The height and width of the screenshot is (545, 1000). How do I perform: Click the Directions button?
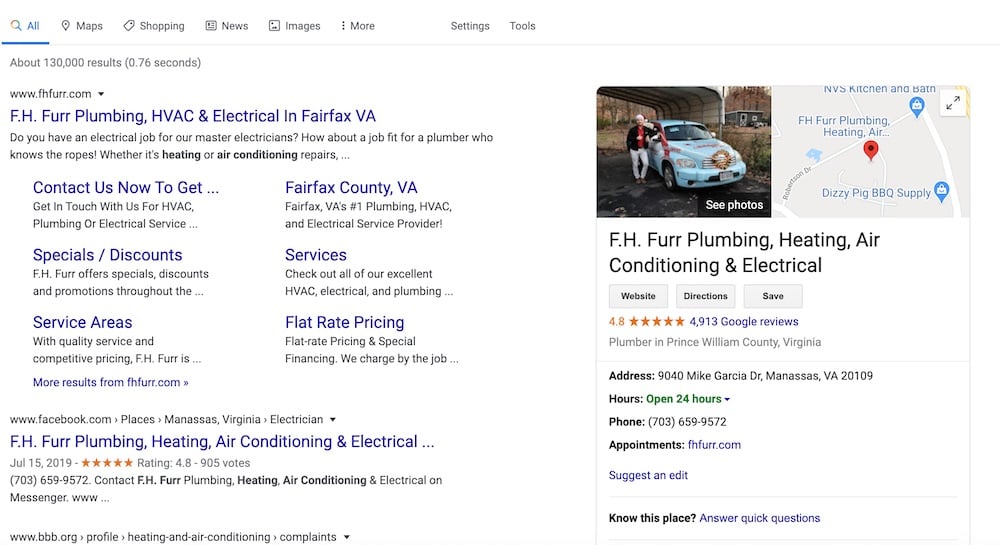[705, 296]
